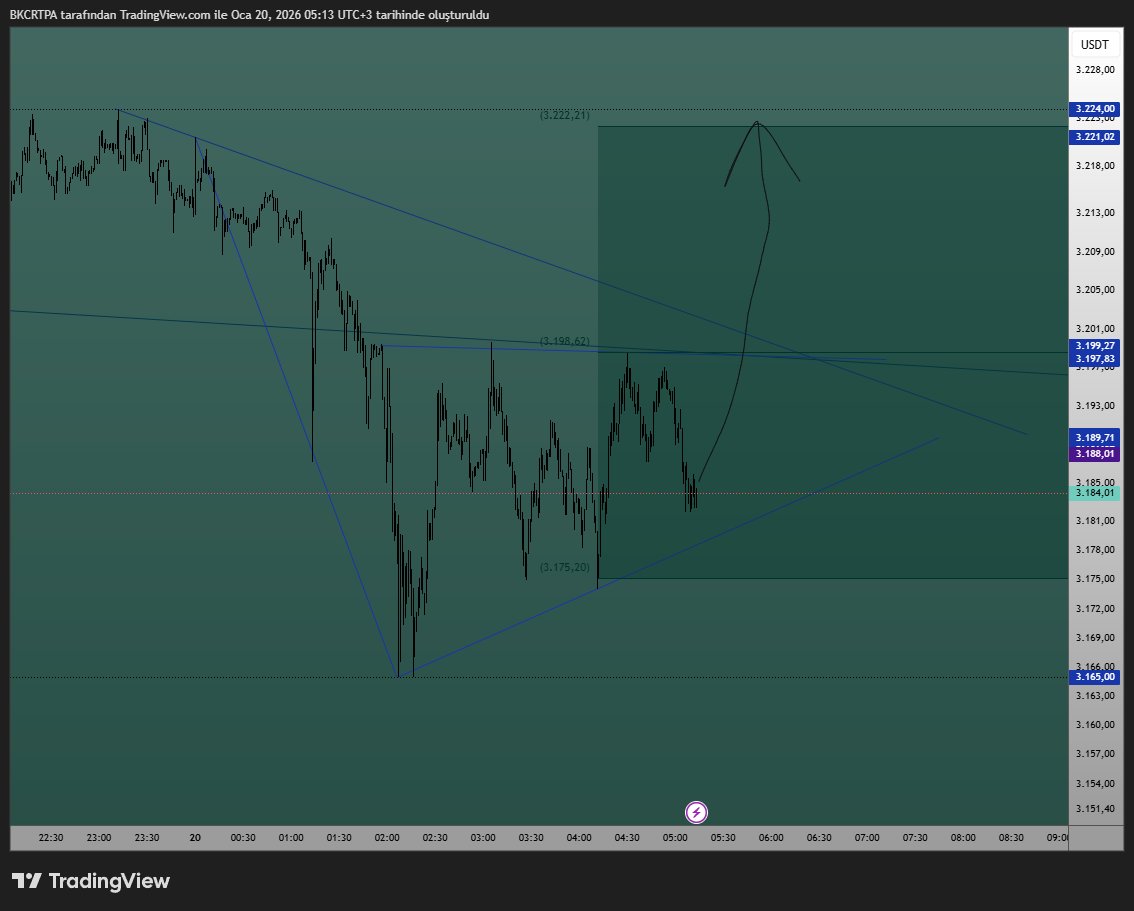Screen dimensions: 1134x911
Task: Click the BKCRTPA snapshot header text
Action: click(x=250, y=14)
